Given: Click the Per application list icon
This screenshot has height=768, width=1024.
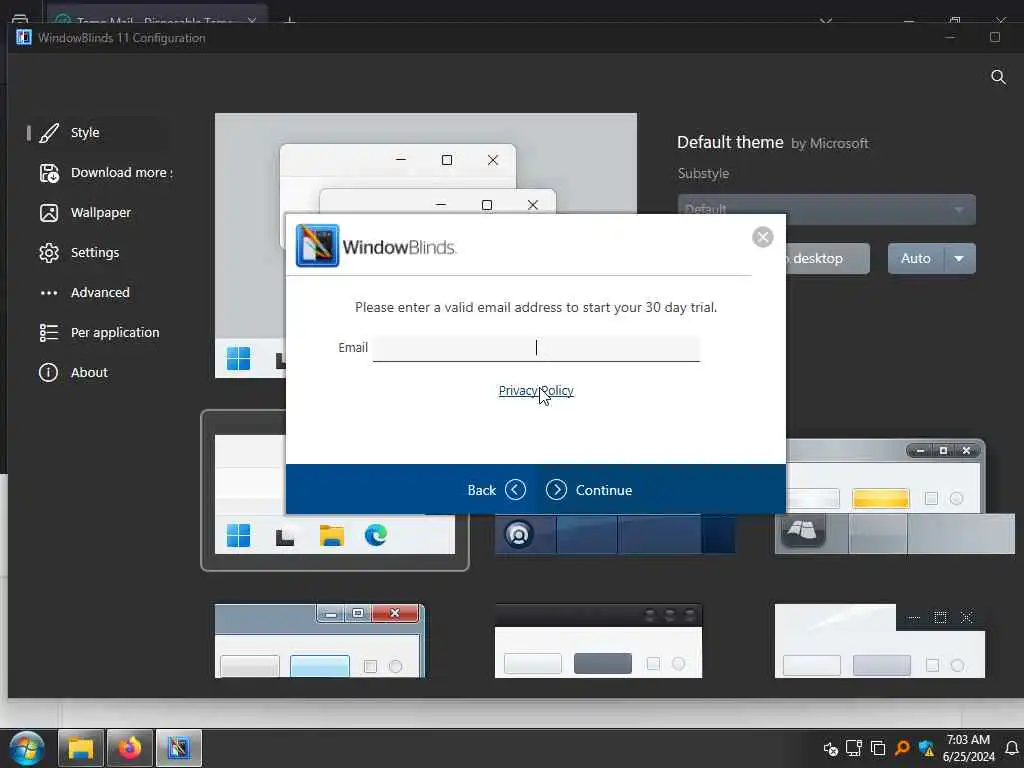Looking at the screenshot, I should click(49, 332).
